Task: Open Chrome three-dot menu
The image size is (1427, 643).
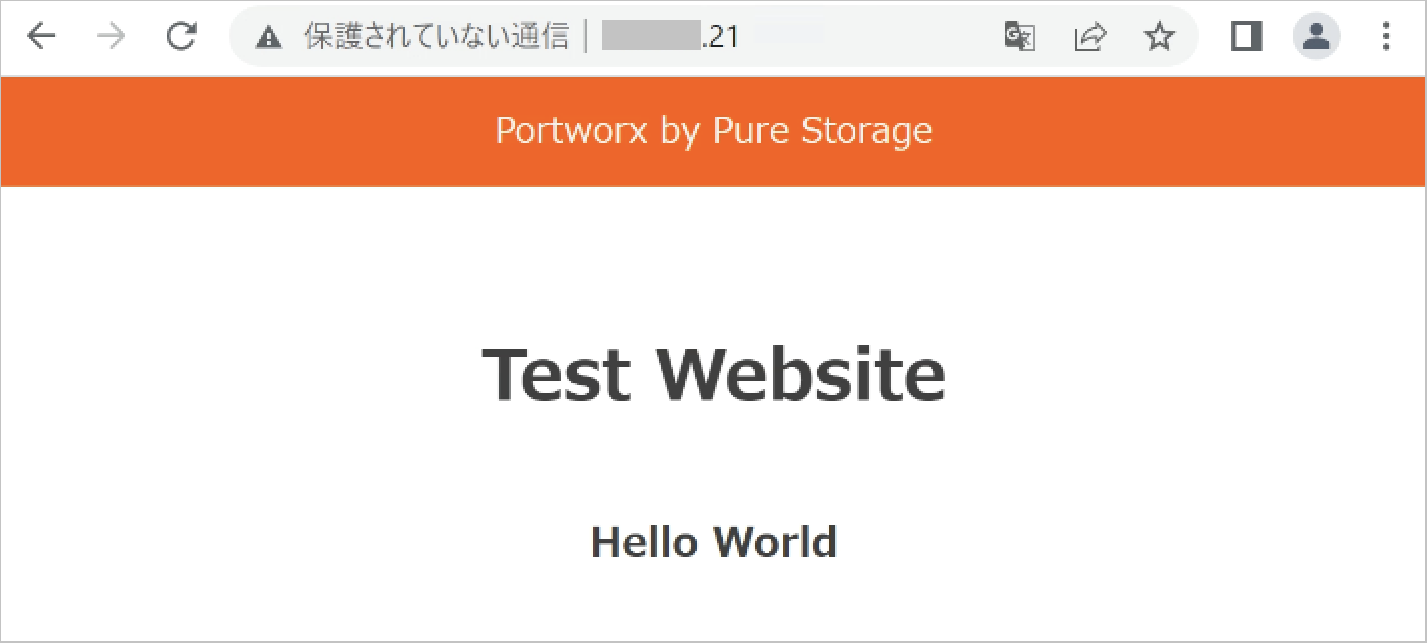Action: tap(1386, 38)
